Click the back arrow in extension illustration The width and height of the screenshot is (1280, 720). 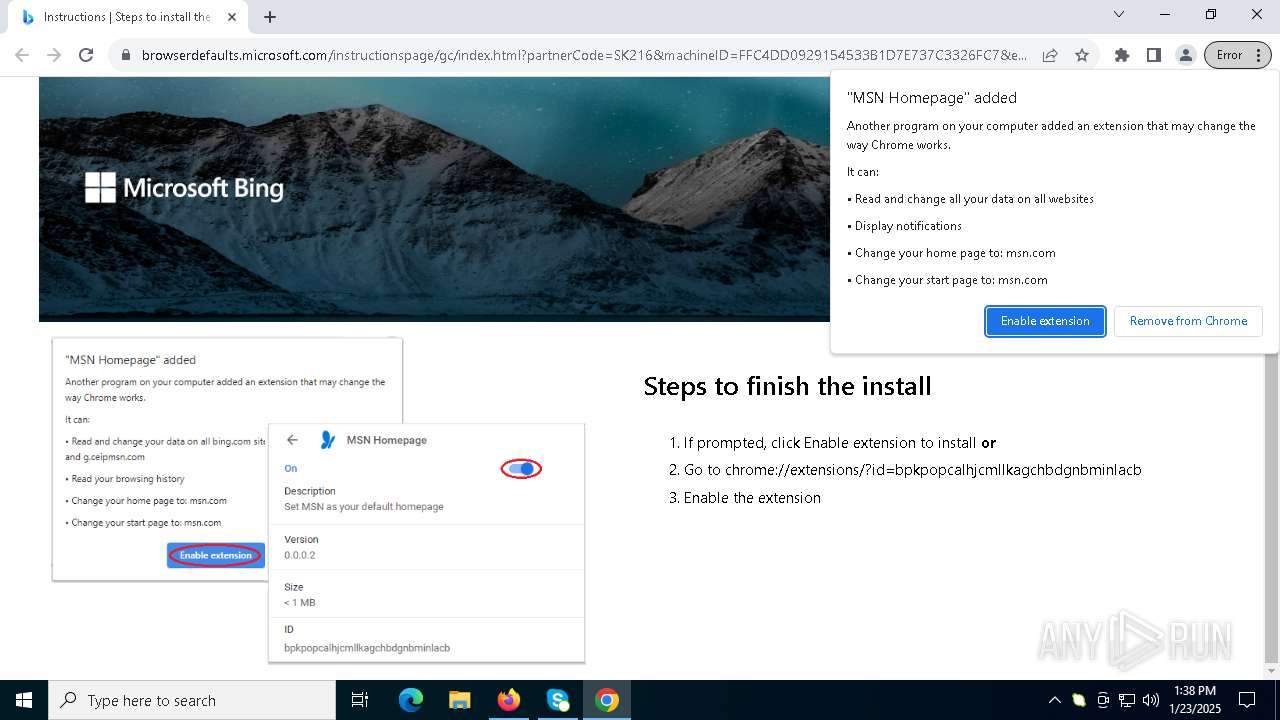tap(292, 440)
